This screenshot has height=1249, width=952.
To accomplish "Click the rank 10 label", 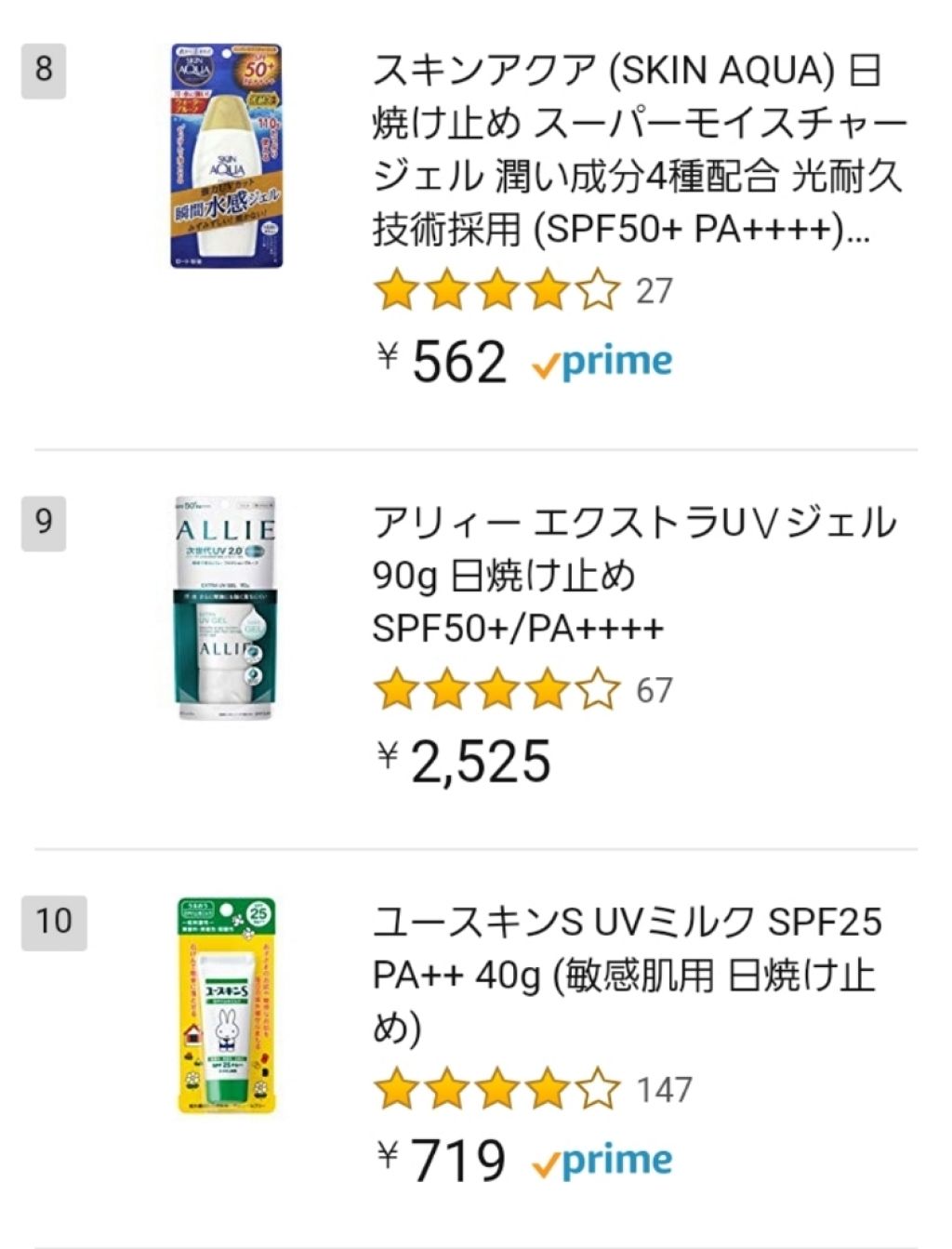I will (x=56, y=923).
